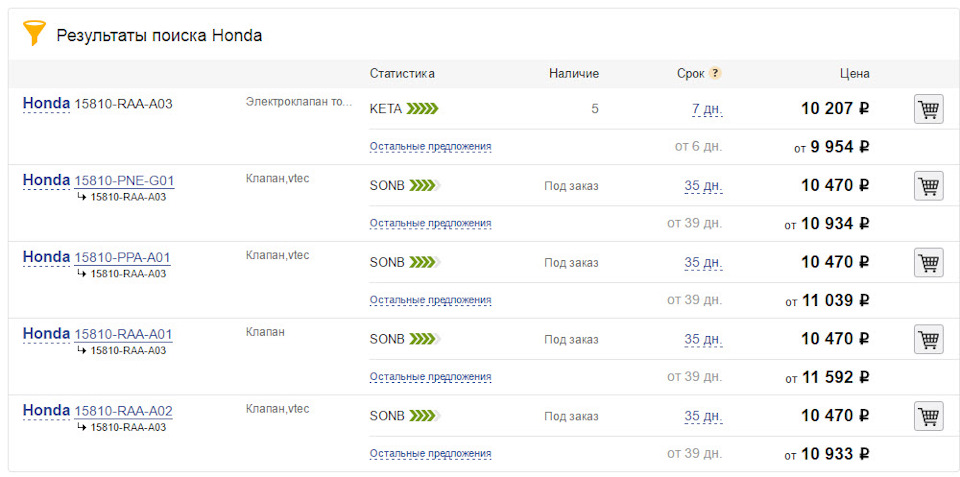The height and width of the screenshot is (477, 960).
Task: Open part number 15810-RAA-A02 link
Action: 123,411
